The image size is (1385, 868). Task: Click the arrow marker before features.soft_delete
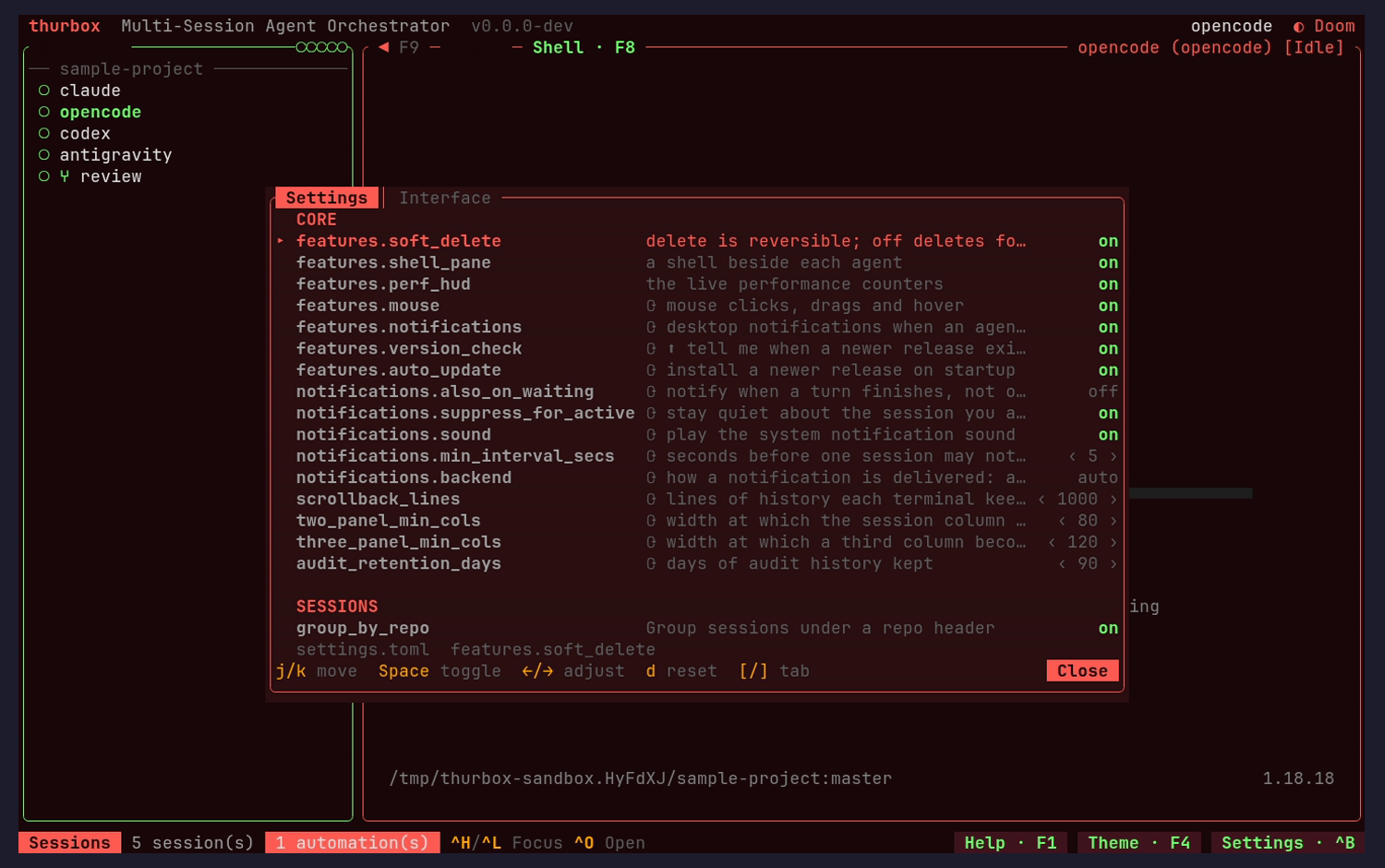click(x=281, y=241)
